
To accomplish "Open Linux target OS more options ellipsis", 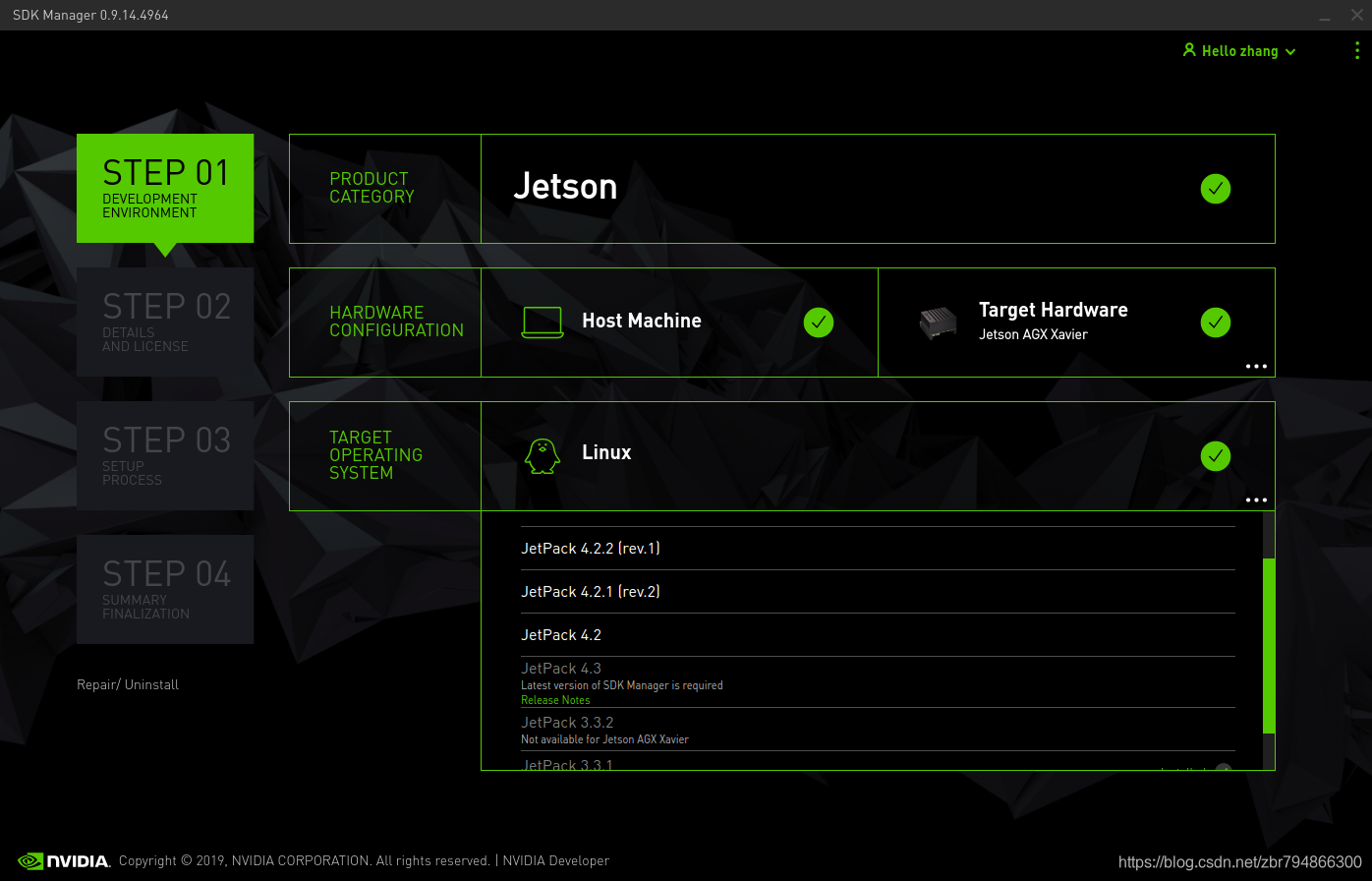I will pyautogui.click(x=1256, y=499).
